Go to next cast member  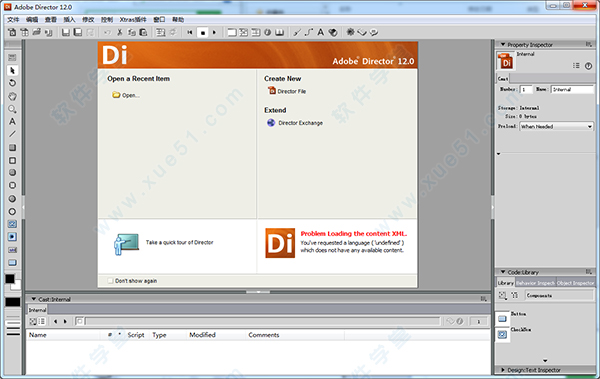pos(65,322)
